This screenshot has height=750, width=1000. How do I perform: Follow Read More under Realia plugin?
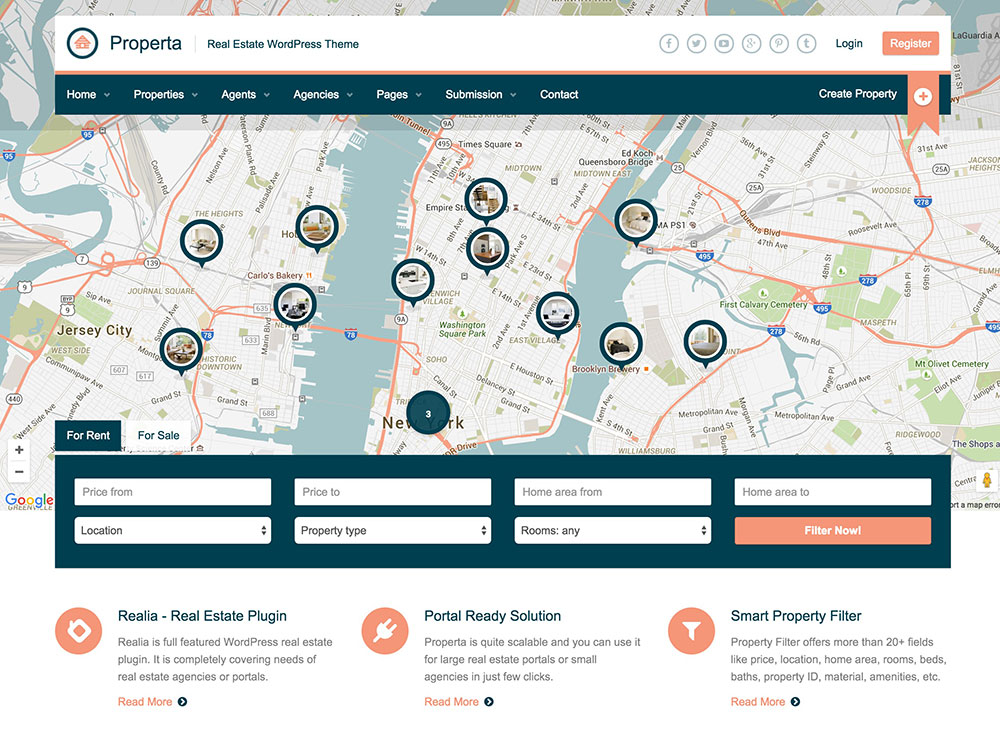pyautogui.click(x=145, y=702)
